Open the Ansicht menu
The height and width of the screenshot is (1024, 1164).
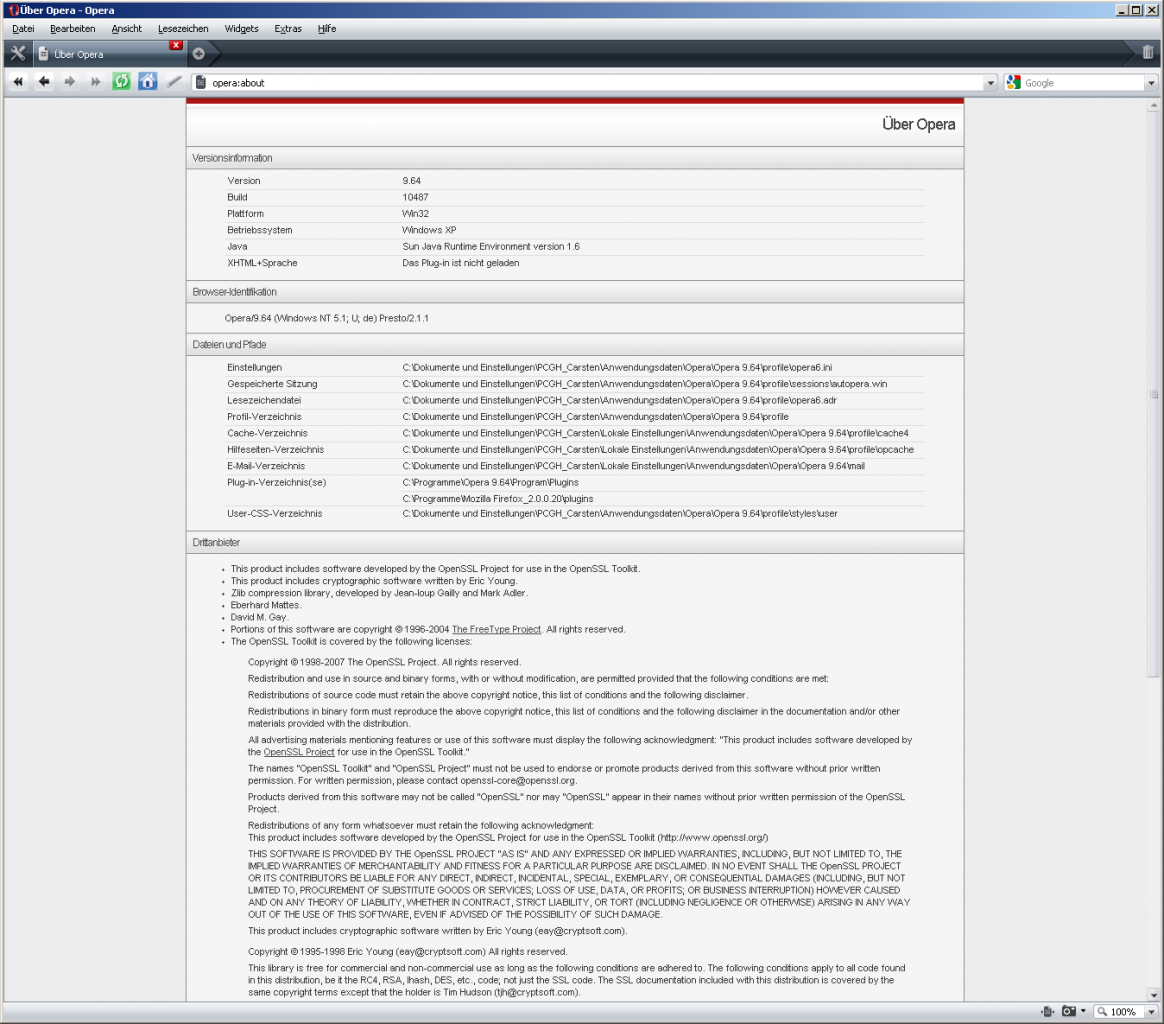[x=126, y=29]
